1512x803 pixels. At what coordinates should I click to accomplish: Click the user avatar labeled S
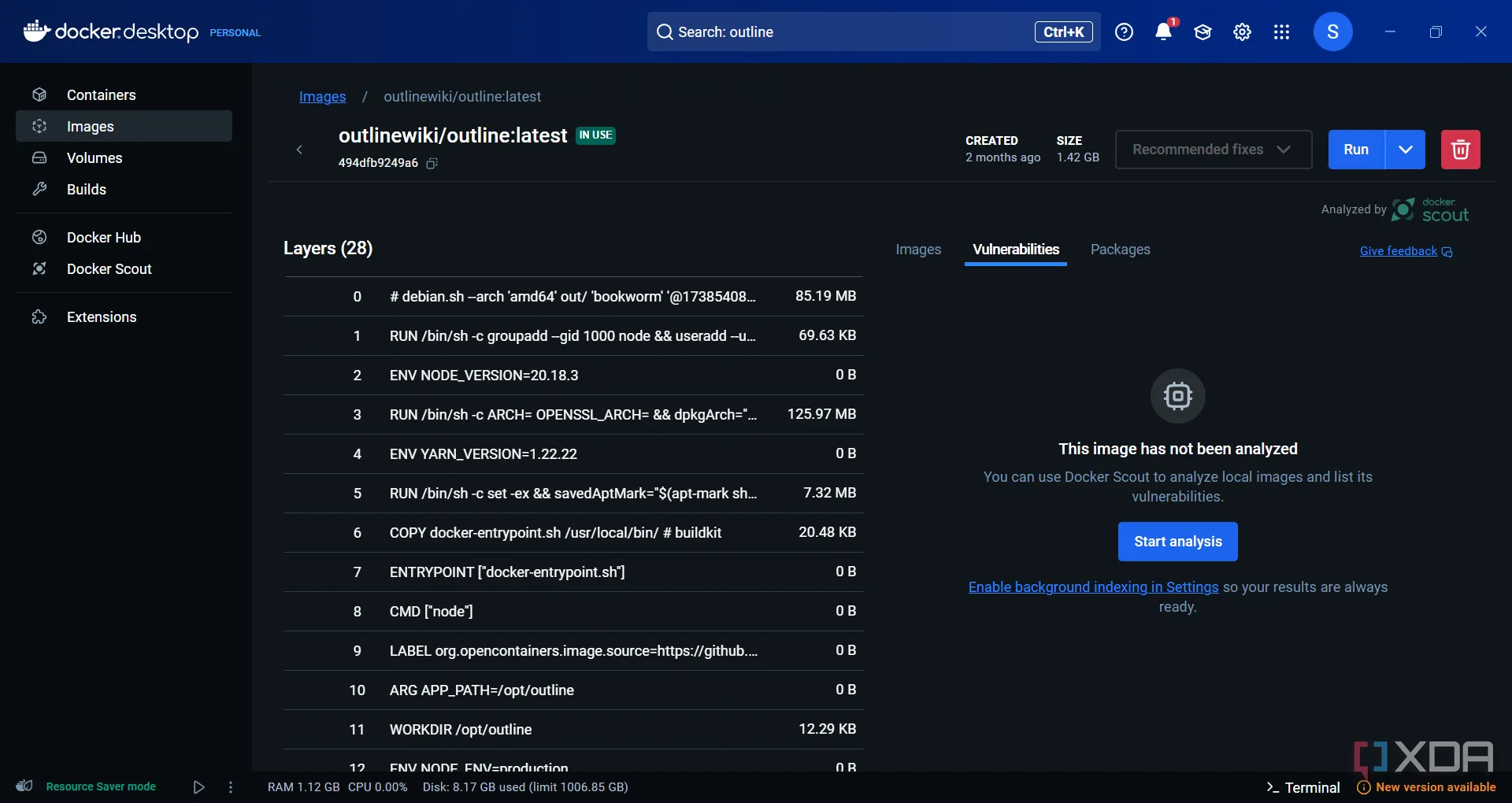1332,32
